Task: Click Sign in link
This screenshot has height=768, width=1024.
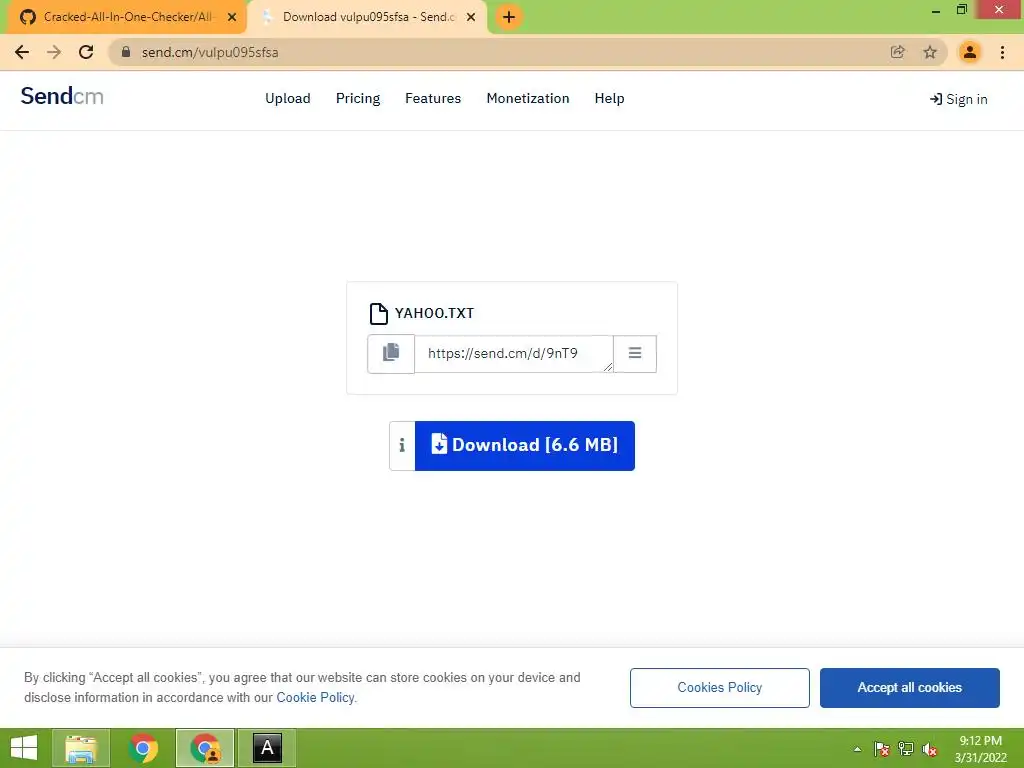Action: coord(959,99)
